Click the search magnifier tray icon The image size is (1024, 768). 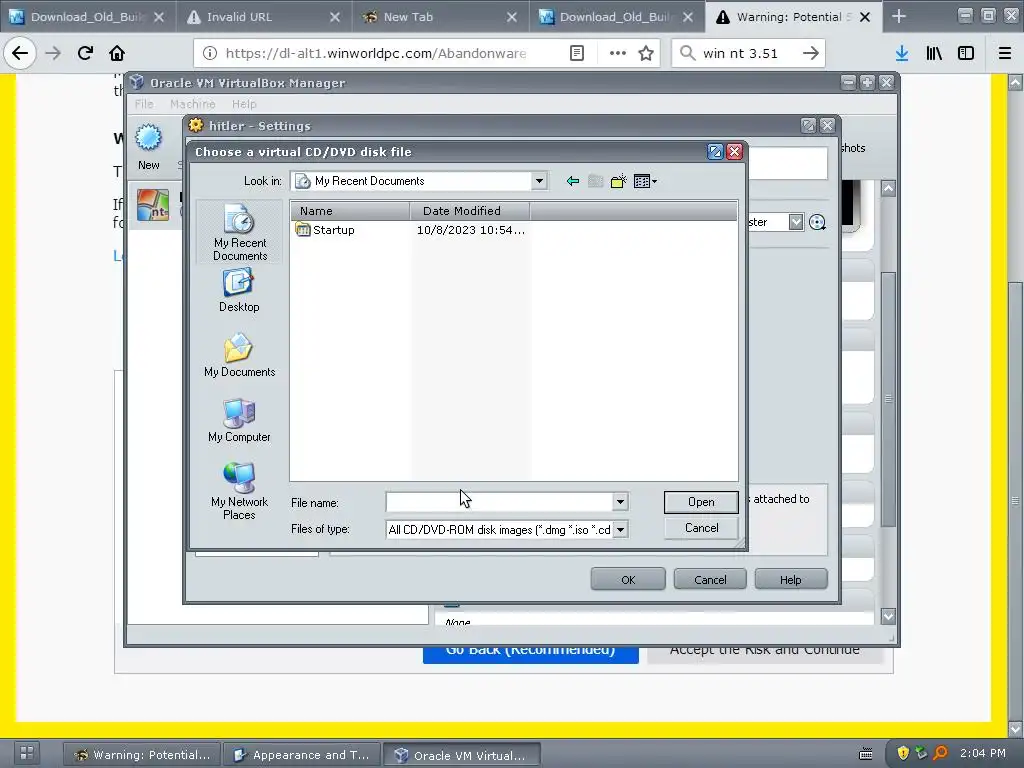(x=940, y=753)
